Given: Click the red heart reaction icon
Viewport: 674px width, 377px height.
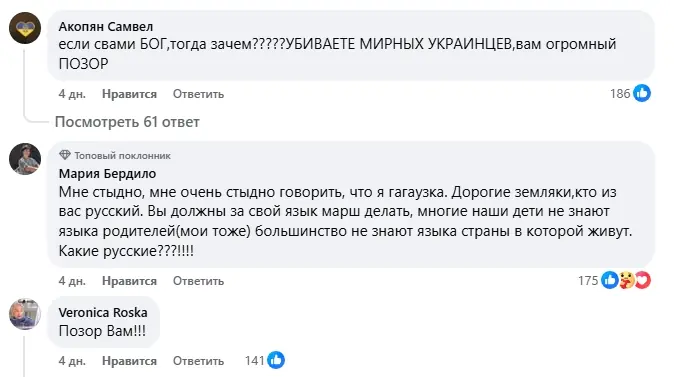Looking at the screenshot, I should (643, 280).
